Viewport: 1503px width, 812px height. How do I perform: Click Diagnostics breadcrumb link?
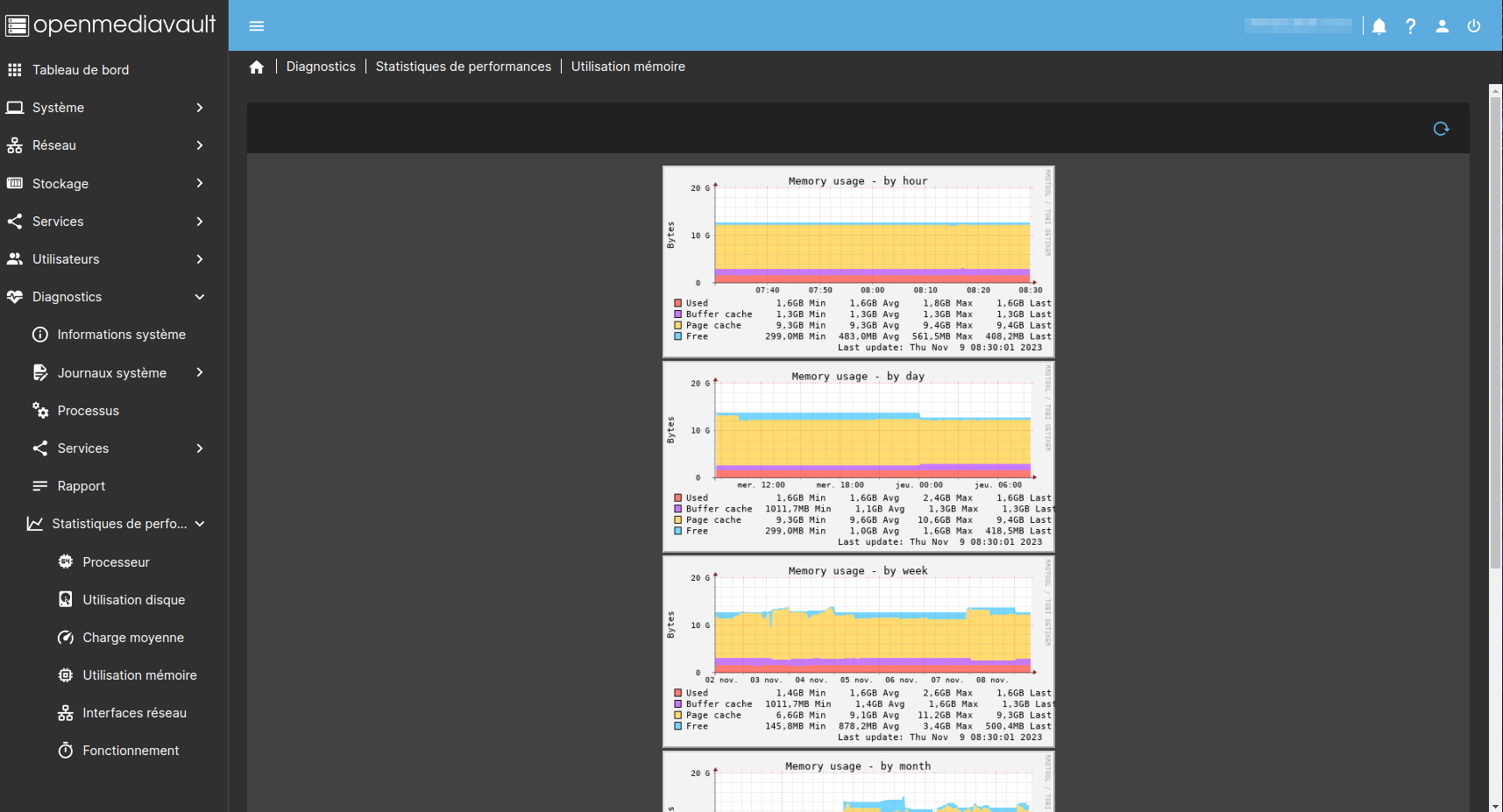[321, 67]
